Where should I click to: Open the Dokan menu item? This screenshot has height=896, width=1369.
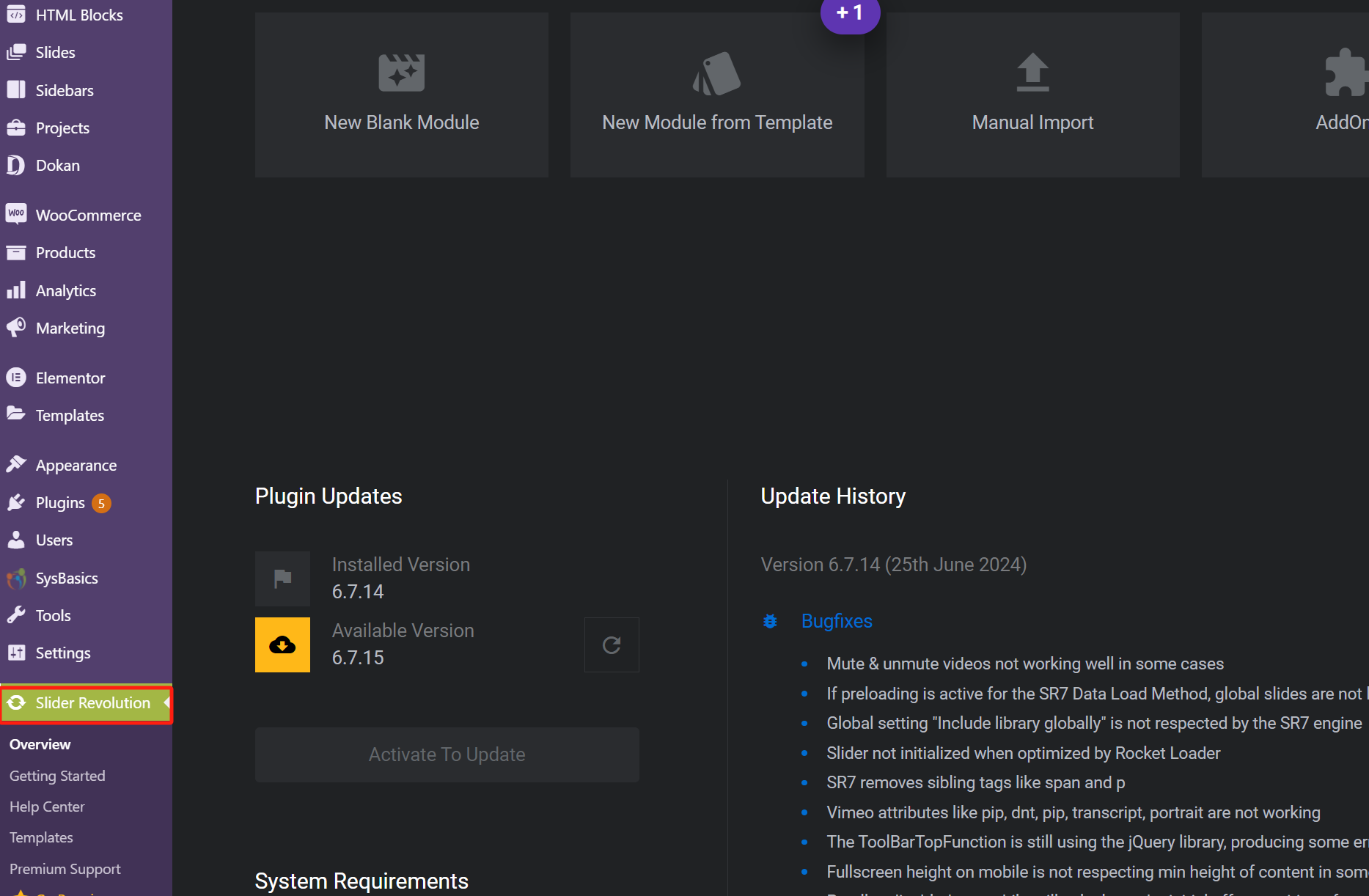[x=58, y=165]
